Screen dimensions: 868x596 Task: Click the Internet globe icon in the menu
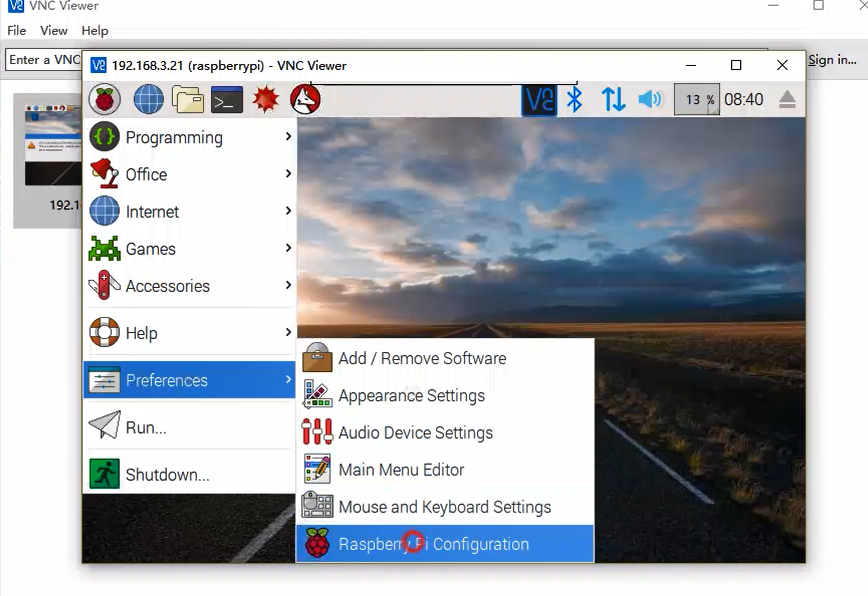pos(105,211)
